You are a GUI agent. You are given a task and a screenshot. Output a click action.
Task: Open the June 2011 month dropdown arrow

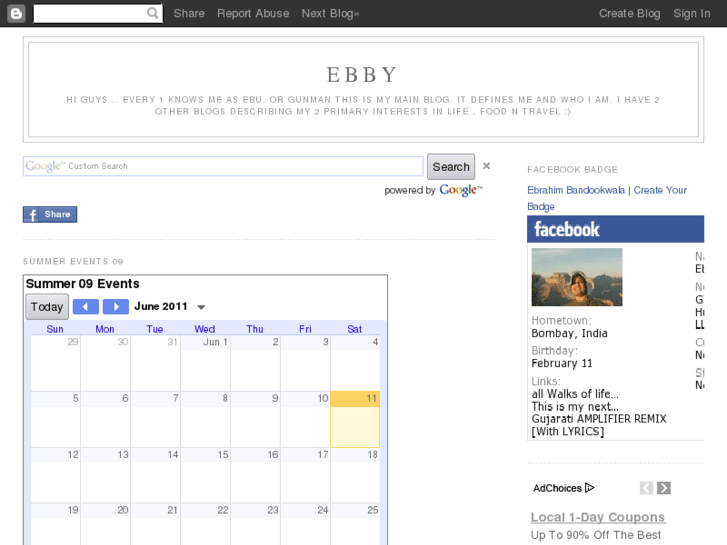pos(201,307)
